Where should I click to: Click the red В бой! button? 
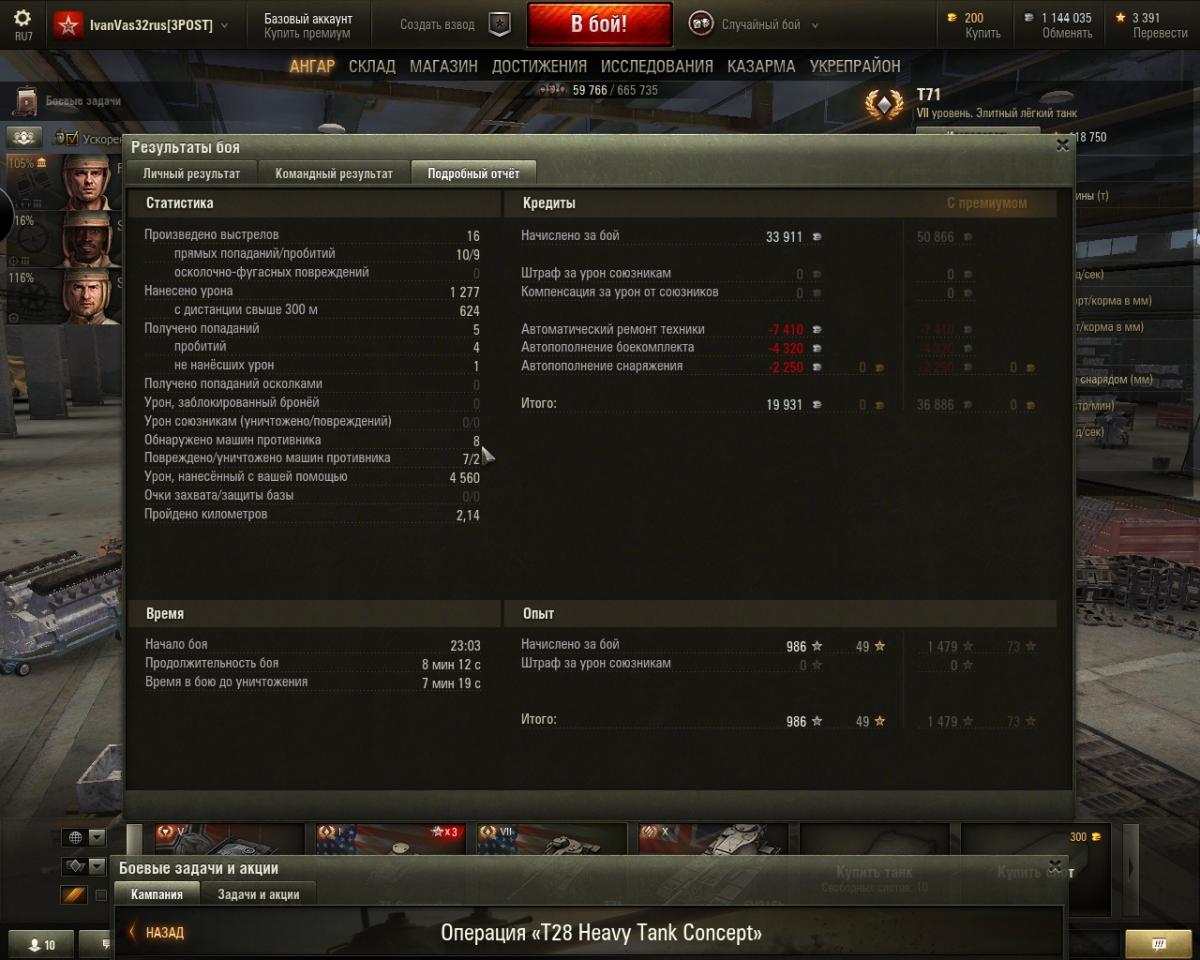(x=599, y=25)
